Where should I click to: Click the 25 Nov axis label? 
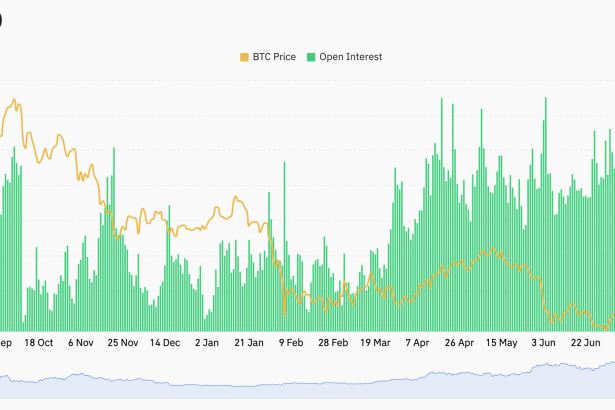click(x=123, y=343)
